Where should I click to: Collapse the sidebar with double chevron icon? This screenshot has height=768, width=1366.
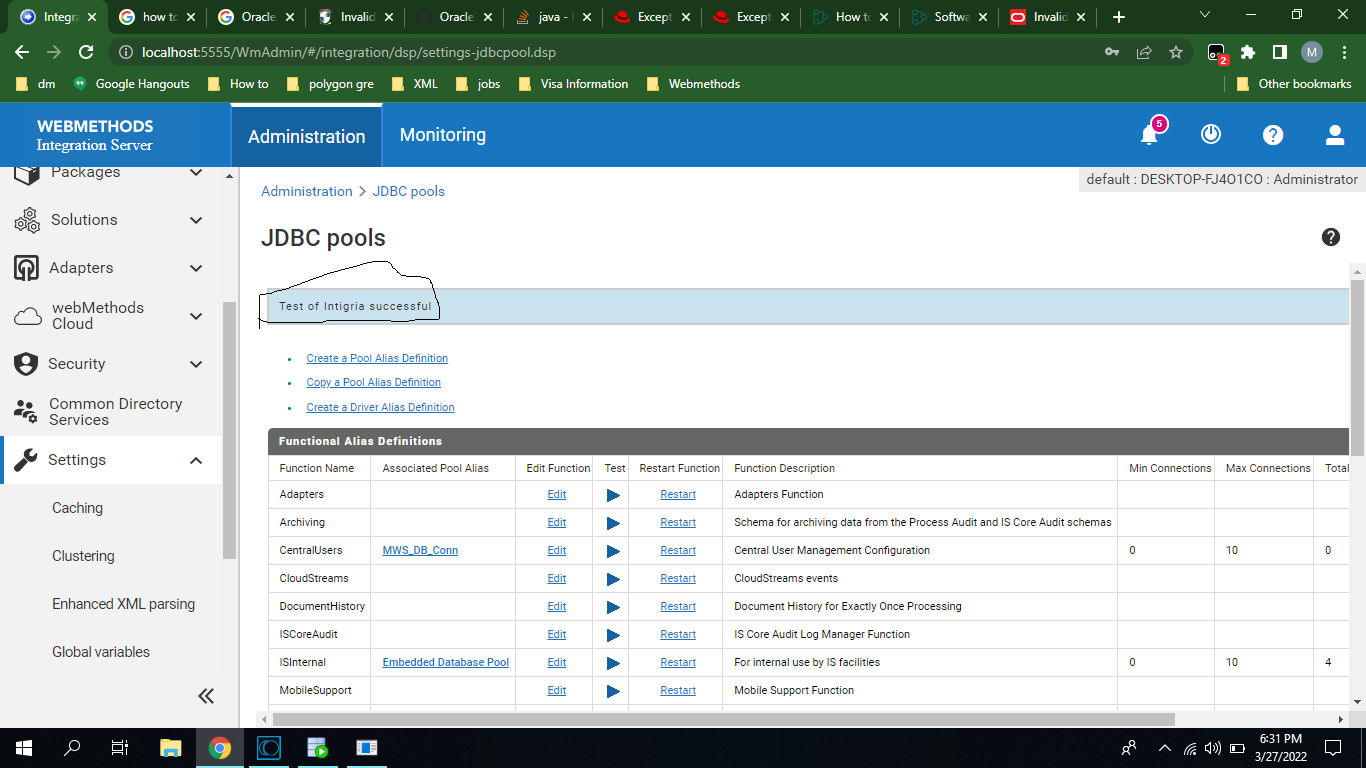click(x=206, y=696)
